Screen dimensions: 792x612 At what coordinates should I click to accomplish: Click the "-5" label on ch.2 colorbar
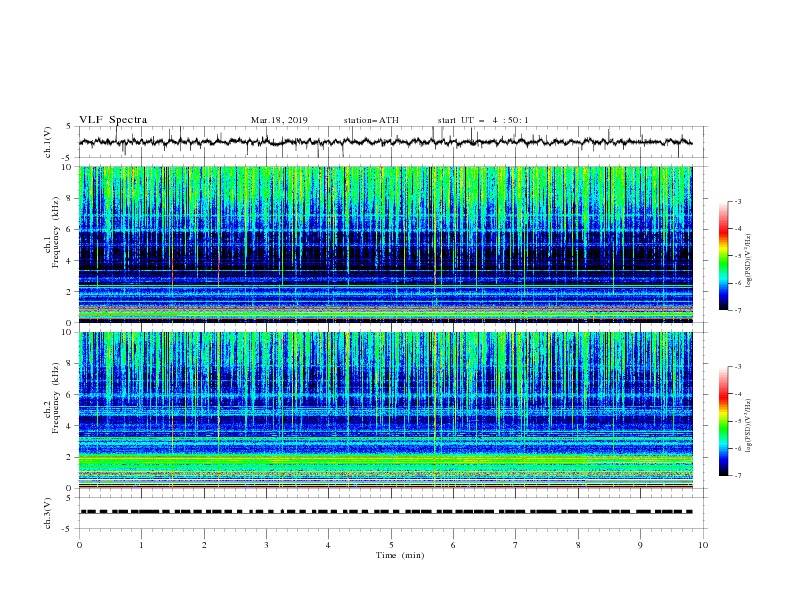click(x=738, y=421)
